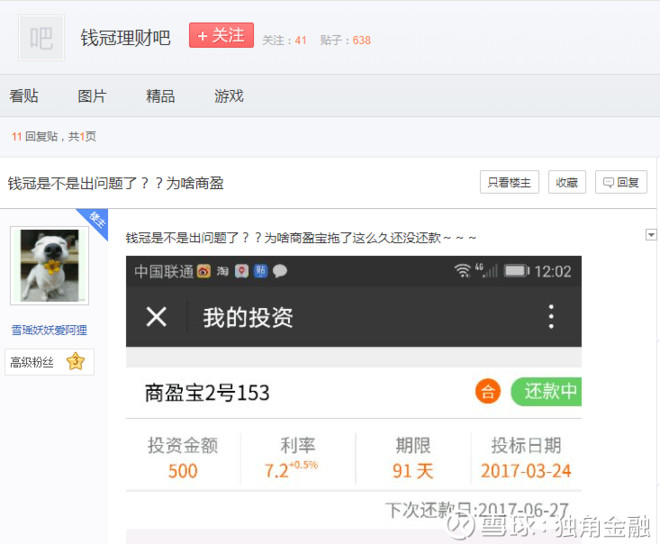This screenshot has height=544, width=660.
Task: Open the 精品 tab
Action: click(x=160, y=96)
